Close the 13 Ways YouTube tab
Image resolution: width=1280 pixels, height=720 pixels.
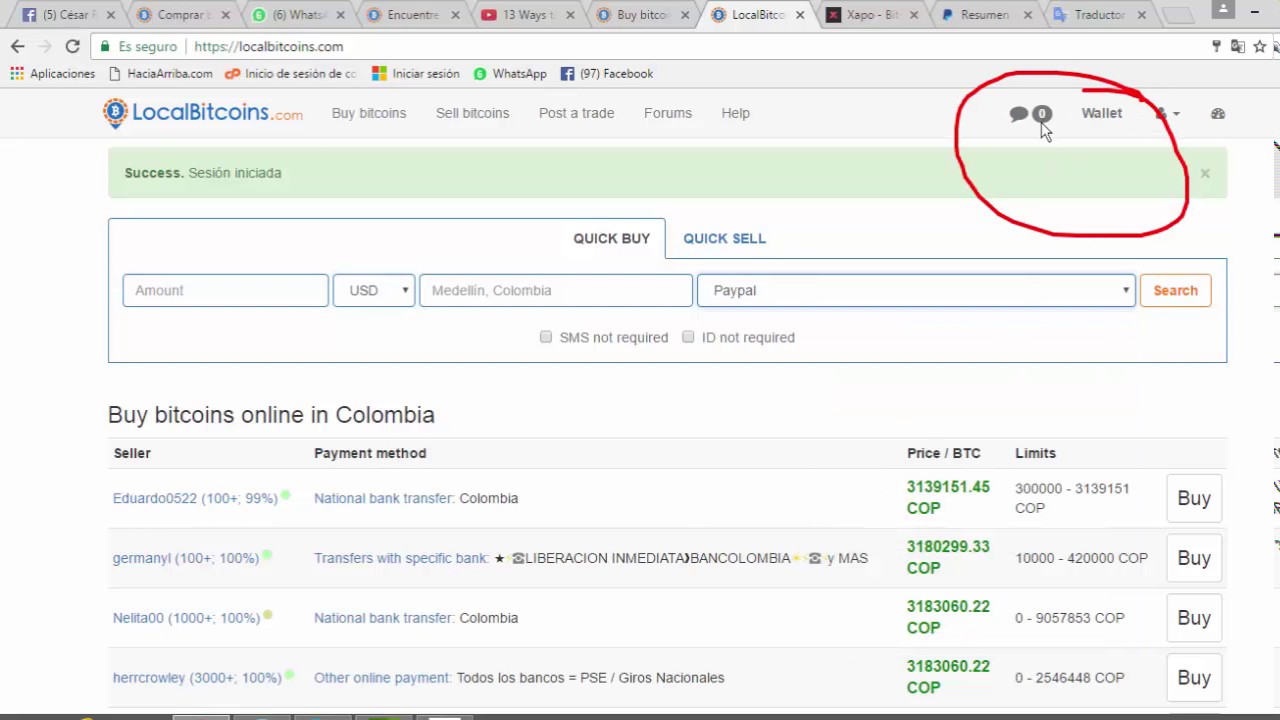pyautogui.click(x=570, y=15)
